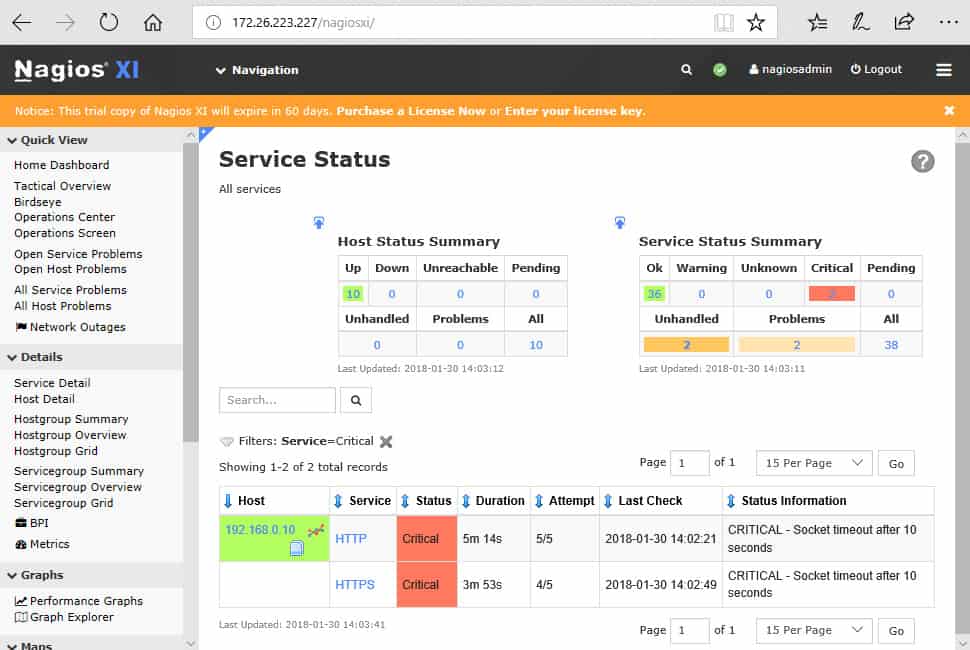Open the favorites hub icon

pyautogui.click(x=817, y=23)
